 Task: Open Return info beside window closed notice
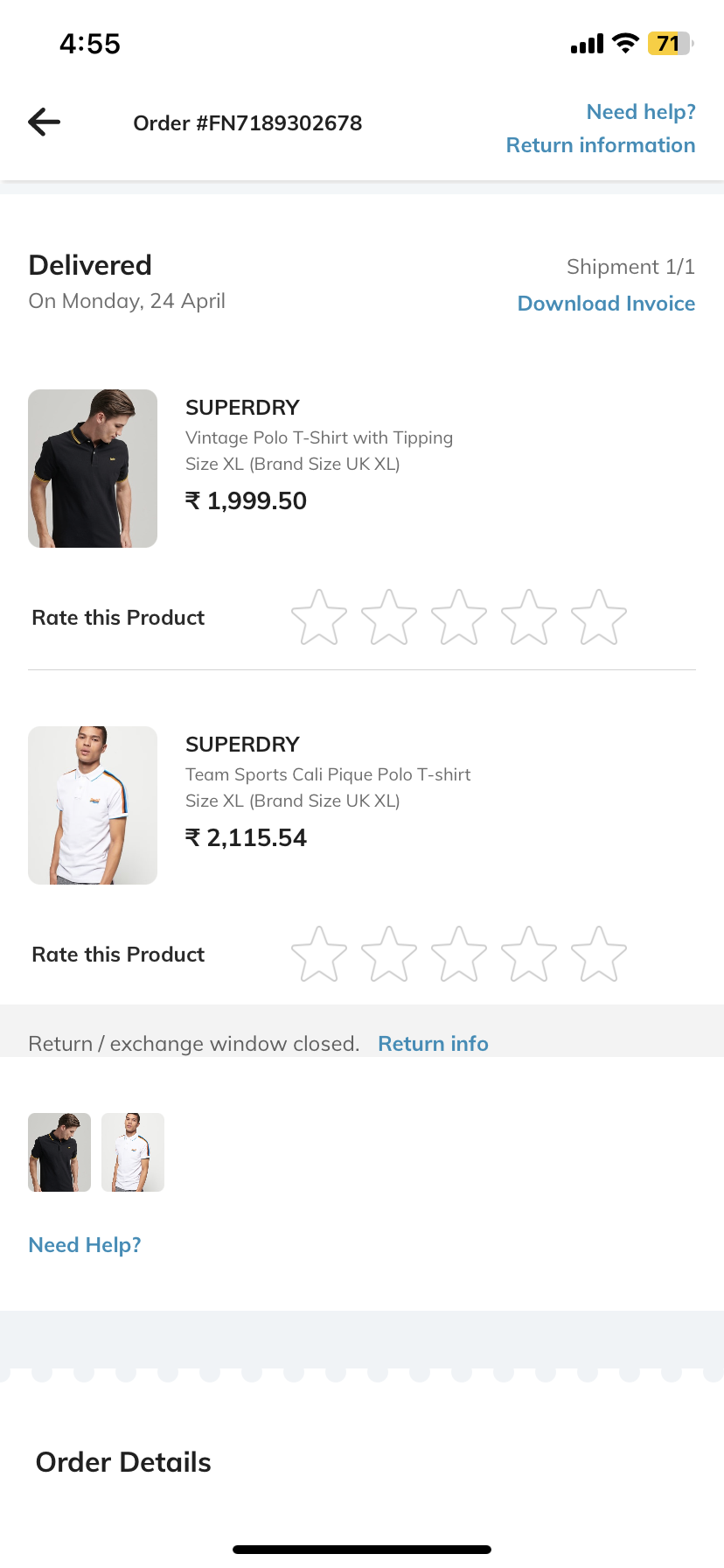coord(433,1044)
